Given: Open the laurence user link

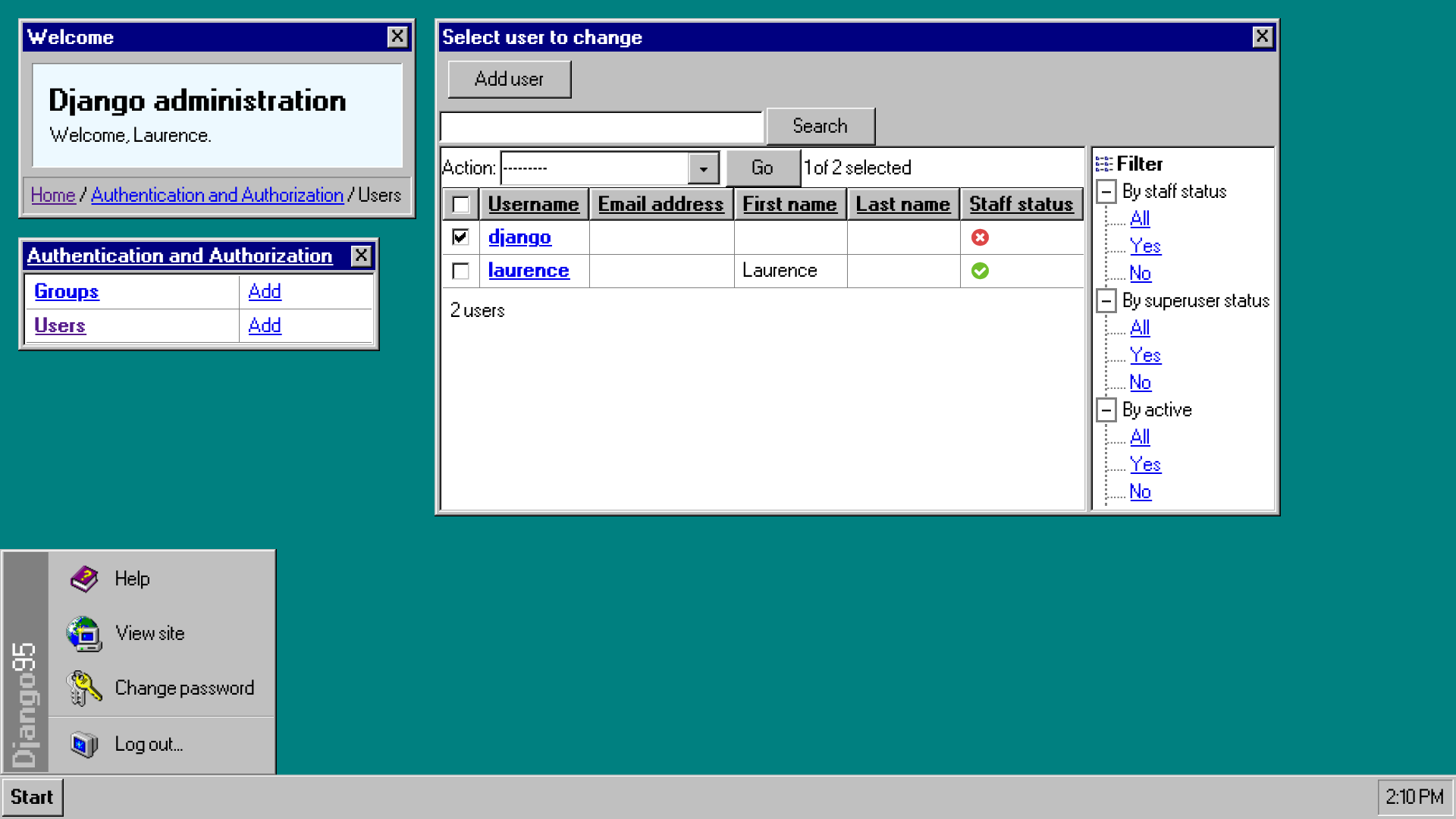Looking at the screenshot, I should click(x=529, y=271).
